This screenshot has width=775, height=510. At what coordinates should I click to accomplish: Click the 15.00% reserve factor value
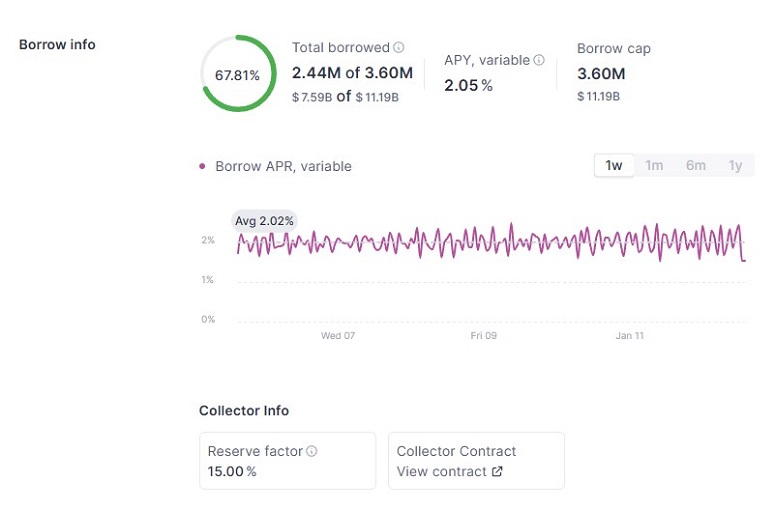click(231, 472)
